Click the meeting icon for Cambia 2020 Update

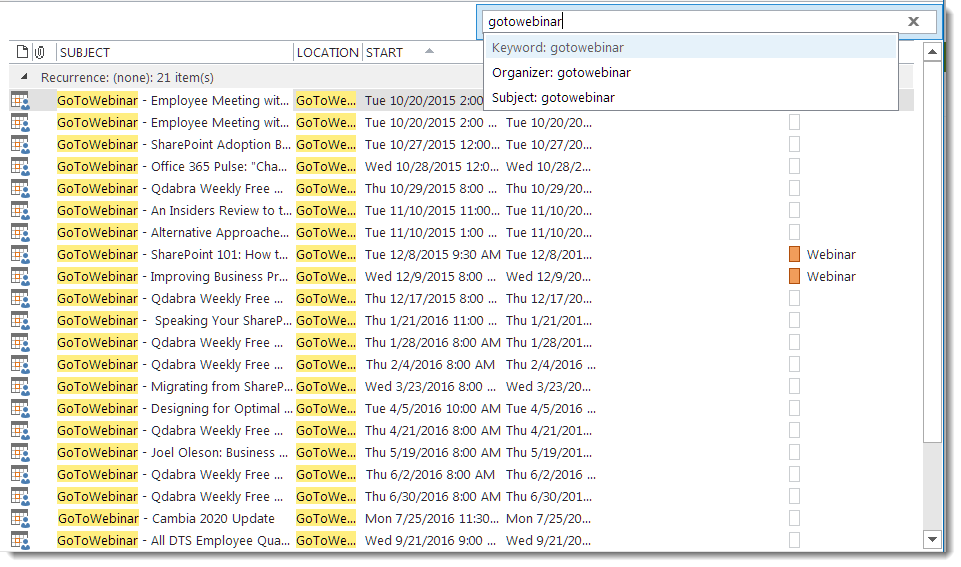tap(20, 519)
